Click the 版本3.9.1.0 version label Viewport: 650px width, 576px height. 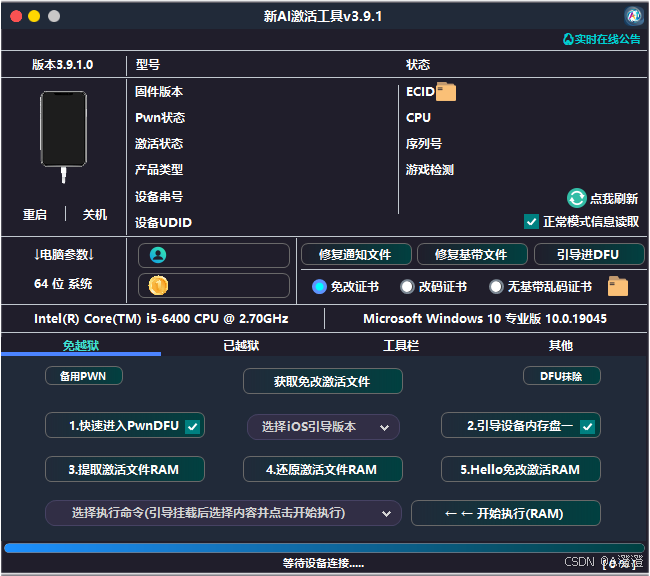coord(63,65)
